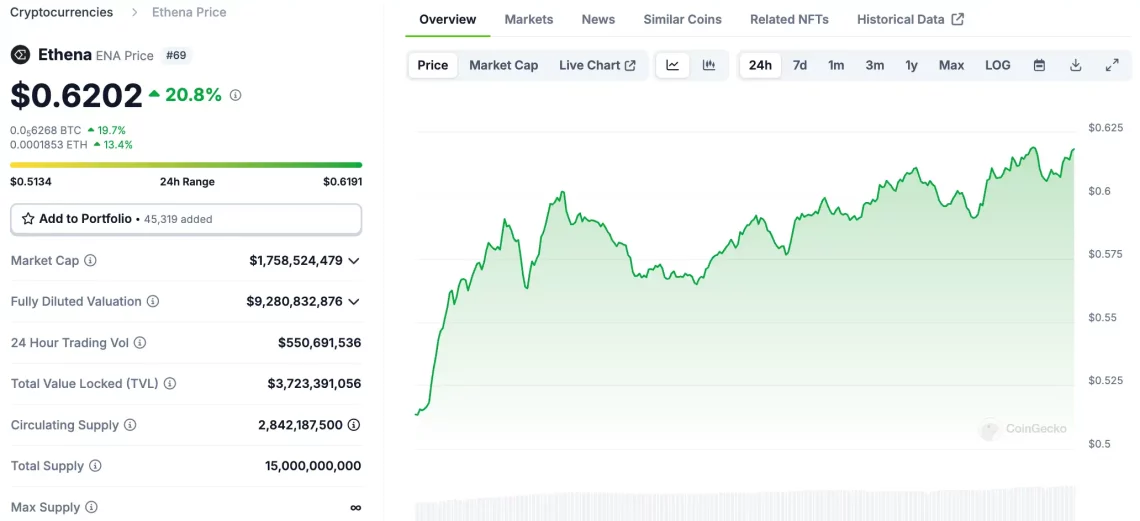Open the Historical Data external link tab

click(x=910, y=20)
